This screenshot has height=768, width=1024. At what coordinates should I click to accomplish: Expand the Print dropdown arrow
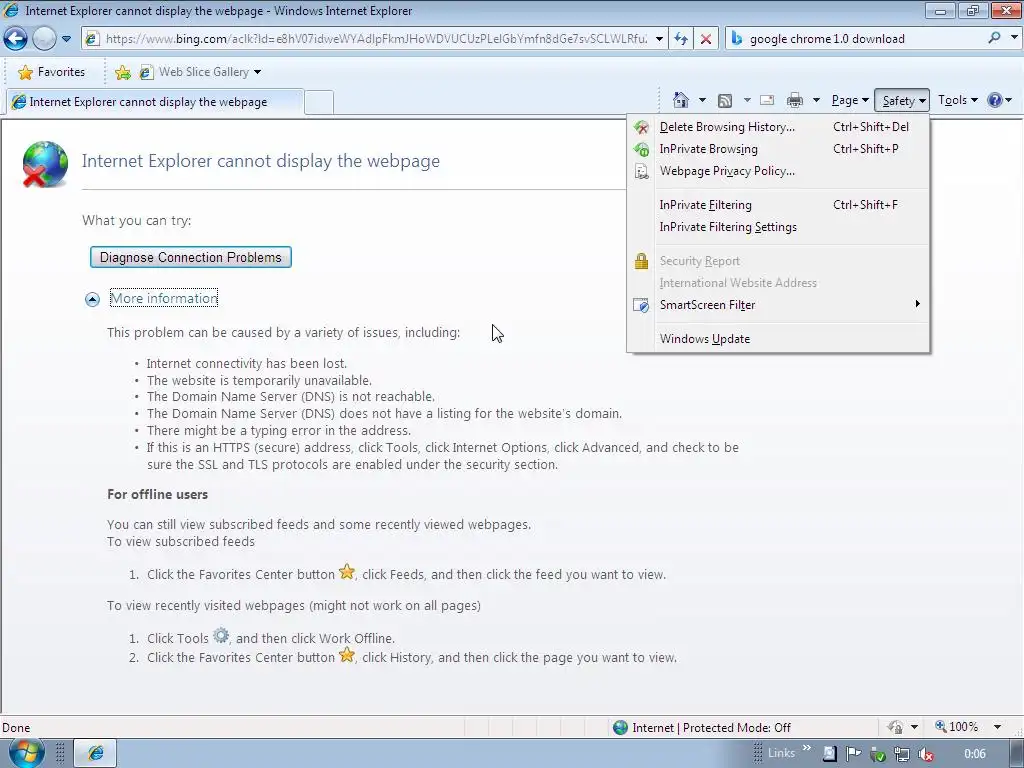click(816, 100)
